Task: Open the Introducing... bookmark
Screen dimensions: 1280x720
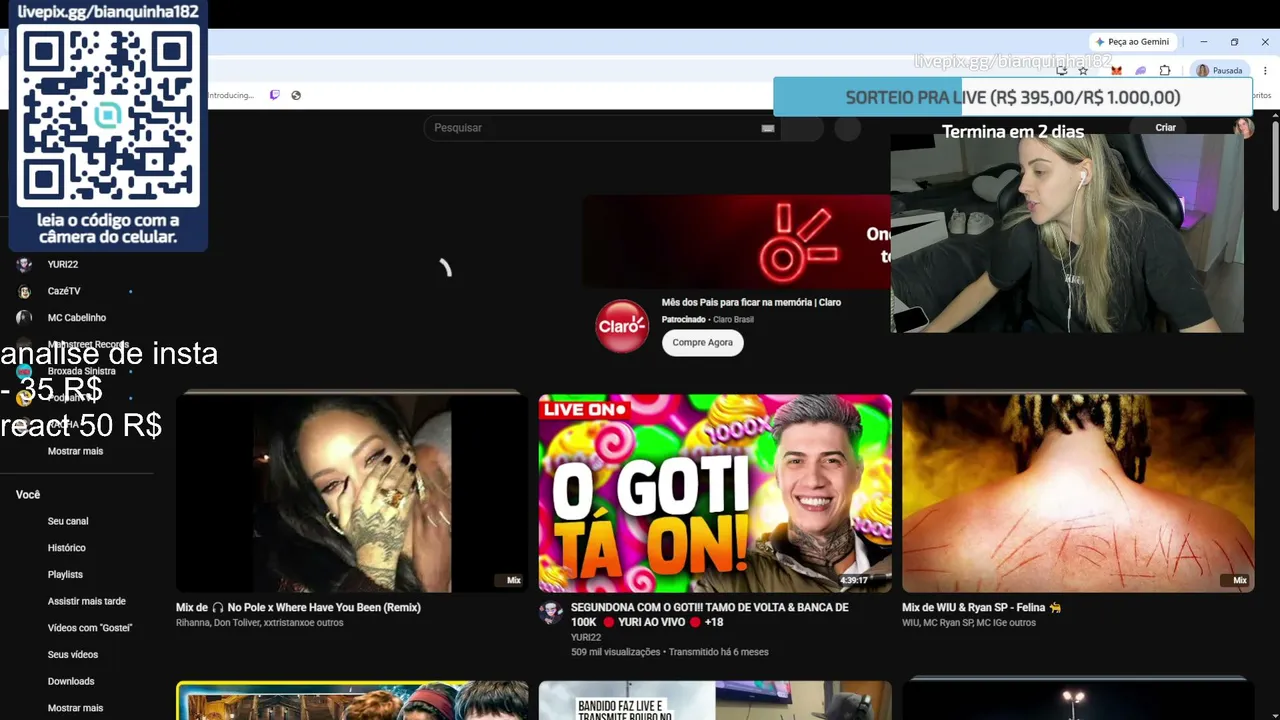Action: click(x=232, y=95)
